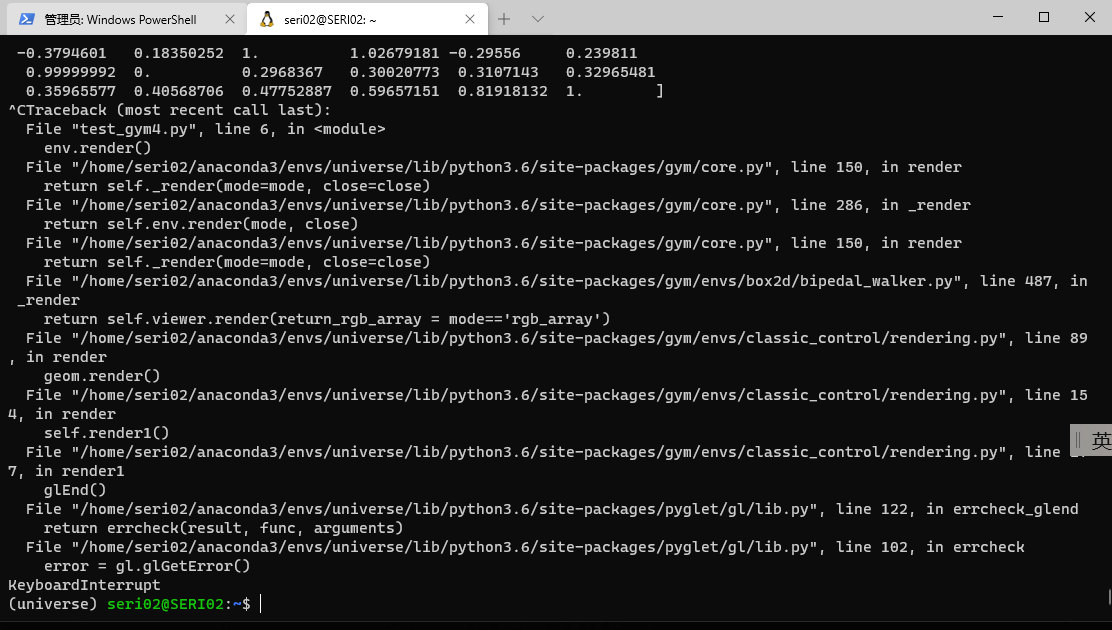Open a new tab with plus button

(504, 19)
